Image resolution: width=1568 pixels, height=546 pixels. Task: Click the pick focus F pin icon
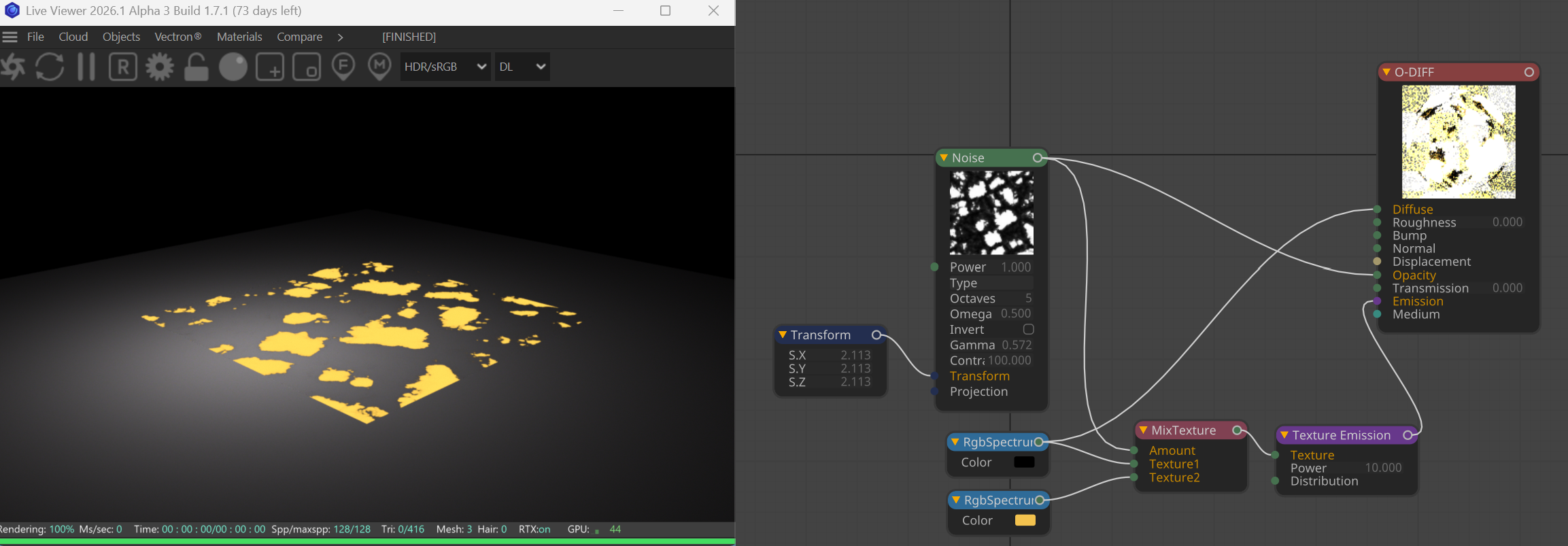pyautogui.click(x=343, y=67)
